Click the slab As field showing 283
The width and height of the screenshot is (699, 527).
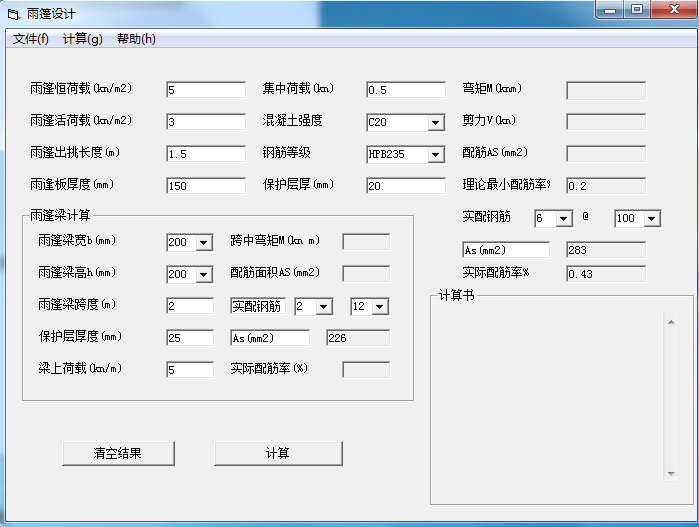(x=606, y=250)
